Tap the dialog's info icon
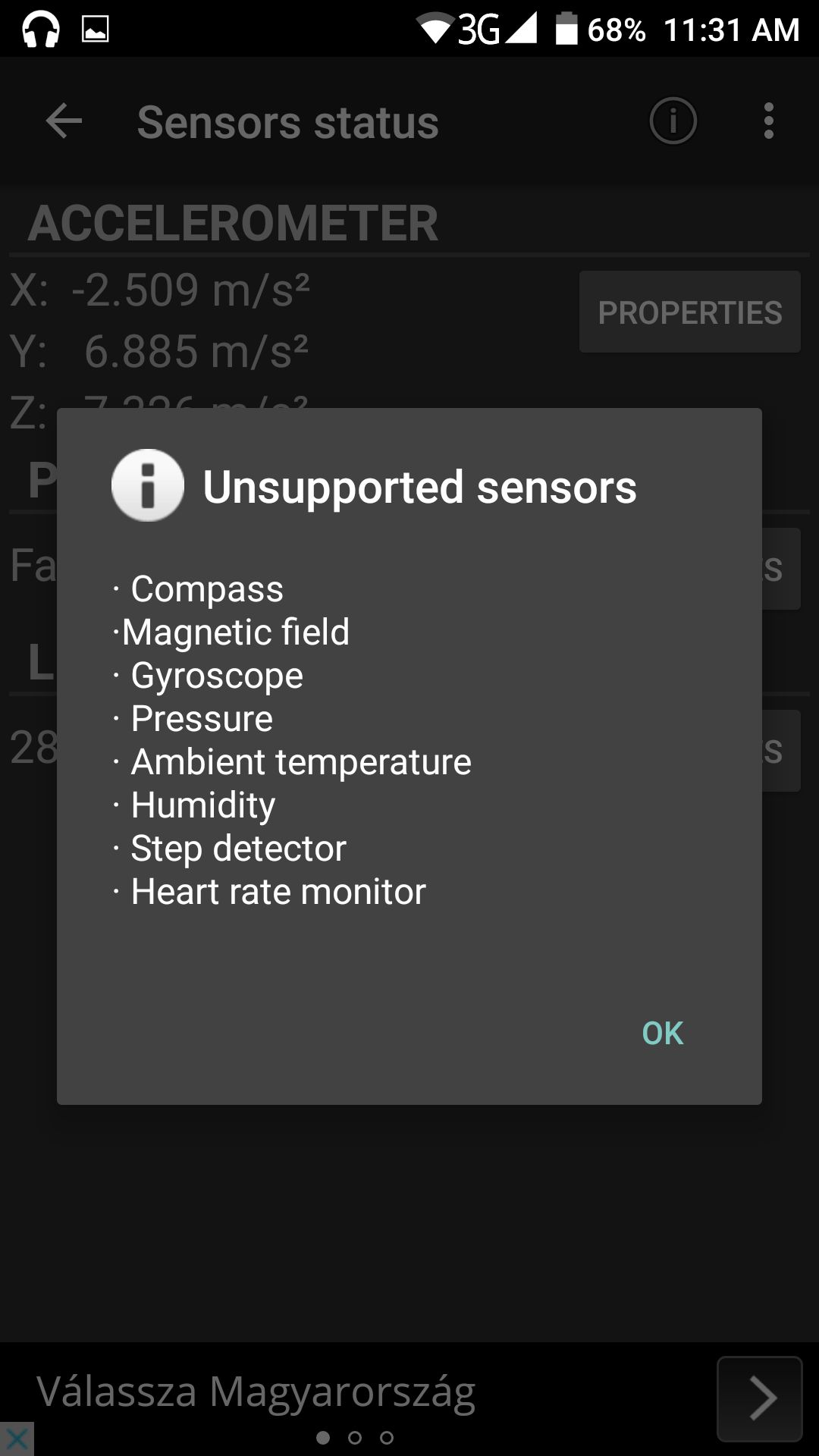Image resolution: width=819 pixels, height=1456 pixels. 148,485
